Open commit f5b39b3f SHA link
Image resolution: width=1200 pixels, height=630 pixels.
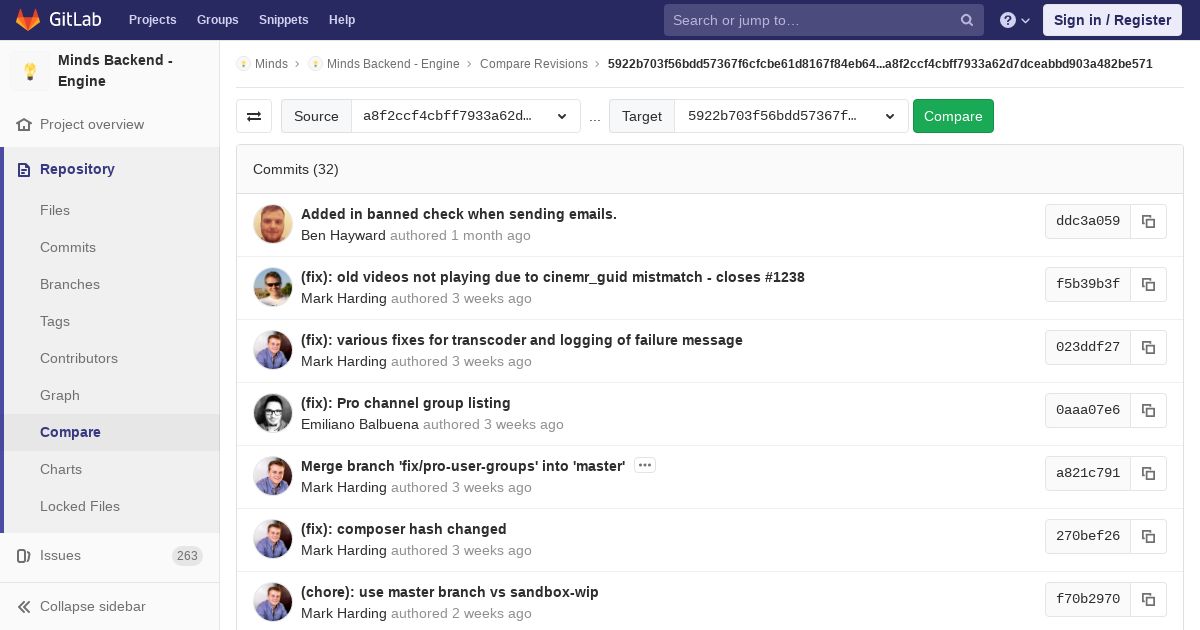[x=1088, y=284]
